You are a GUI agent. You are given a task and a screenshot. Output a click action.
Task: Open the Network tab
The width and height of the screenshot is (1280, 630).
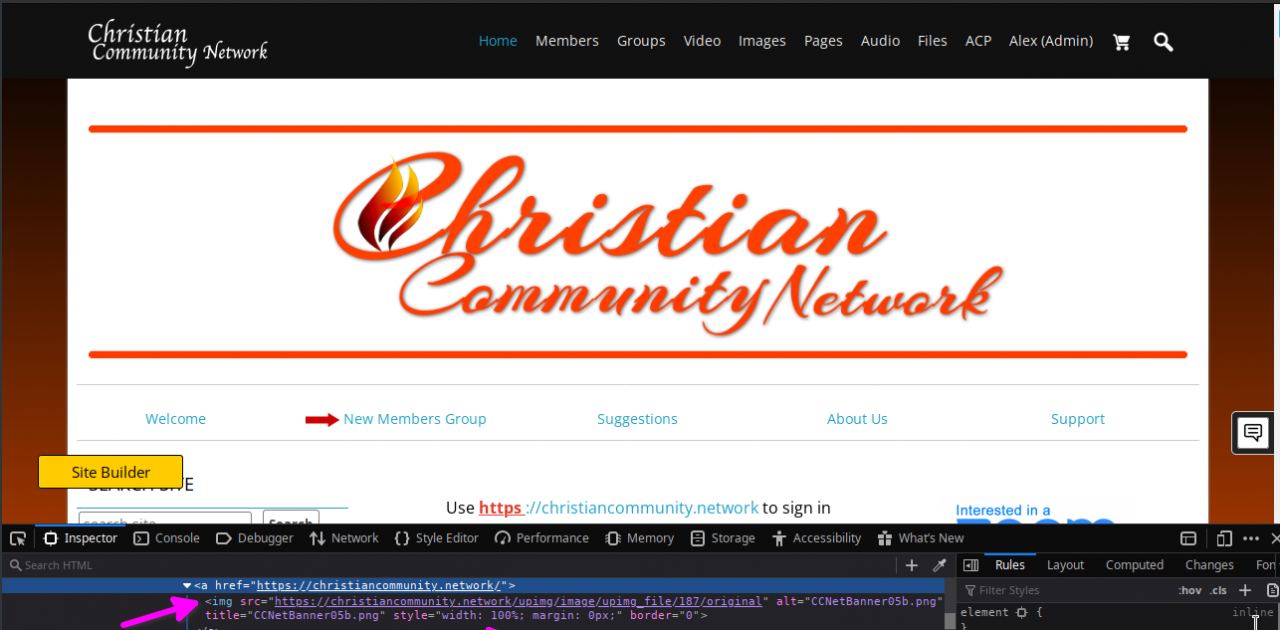pos(344,538)
